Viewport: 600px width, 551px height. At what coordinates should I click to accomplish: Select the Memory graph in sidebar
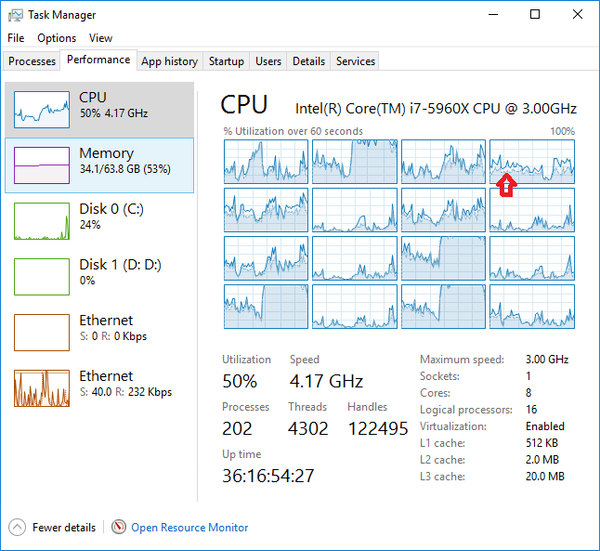click(42, 165)
